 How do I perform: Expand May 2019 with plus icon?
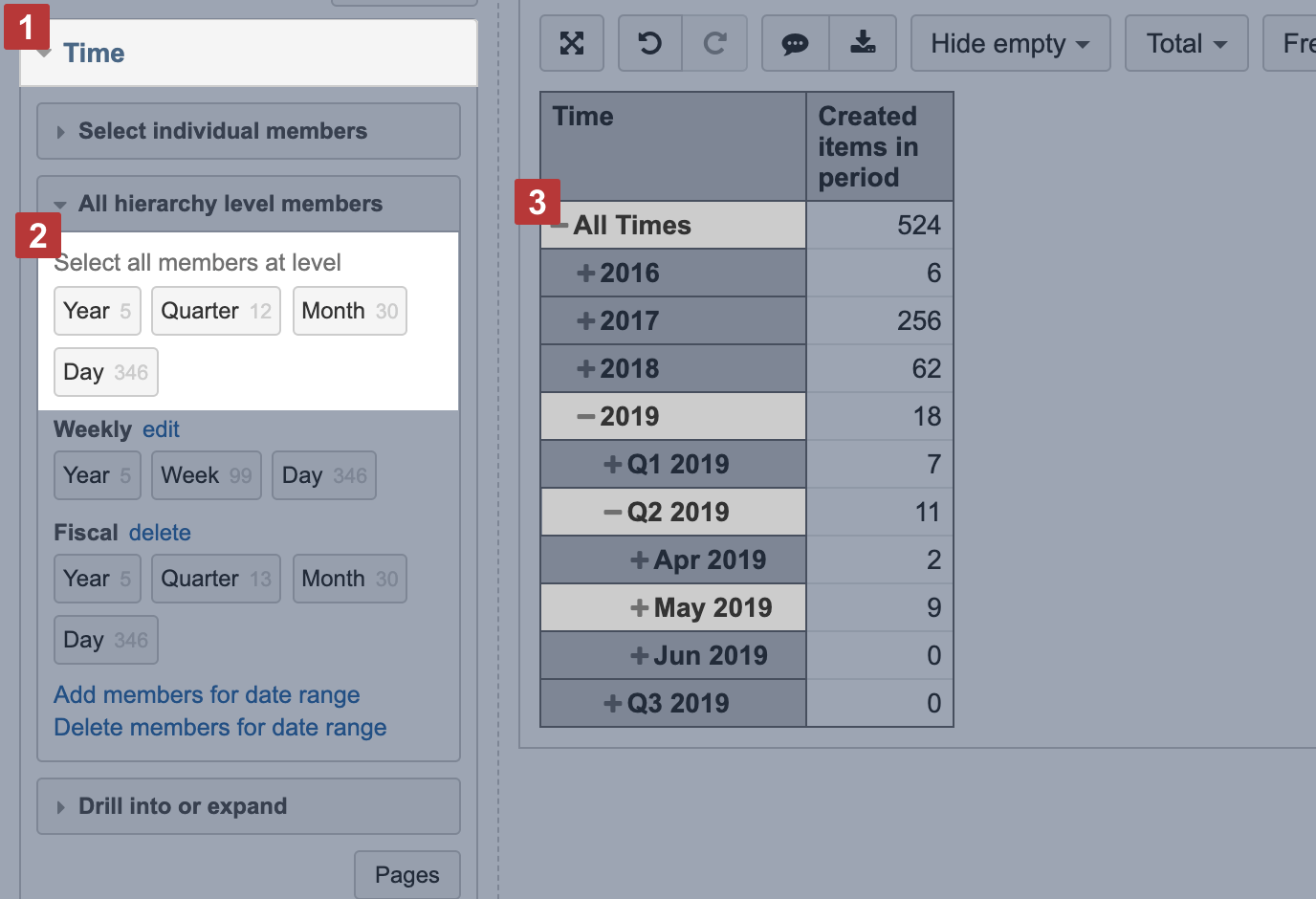(640, 608)
